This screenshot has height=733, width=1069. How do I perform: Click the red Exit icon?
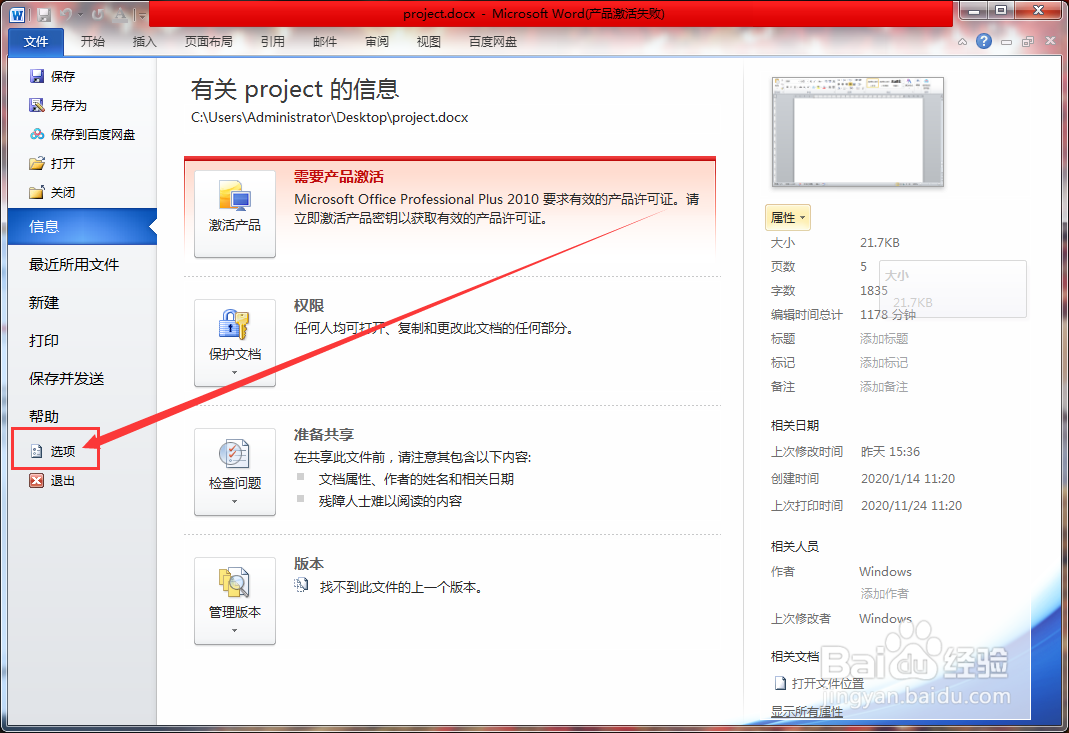(37, 481)
